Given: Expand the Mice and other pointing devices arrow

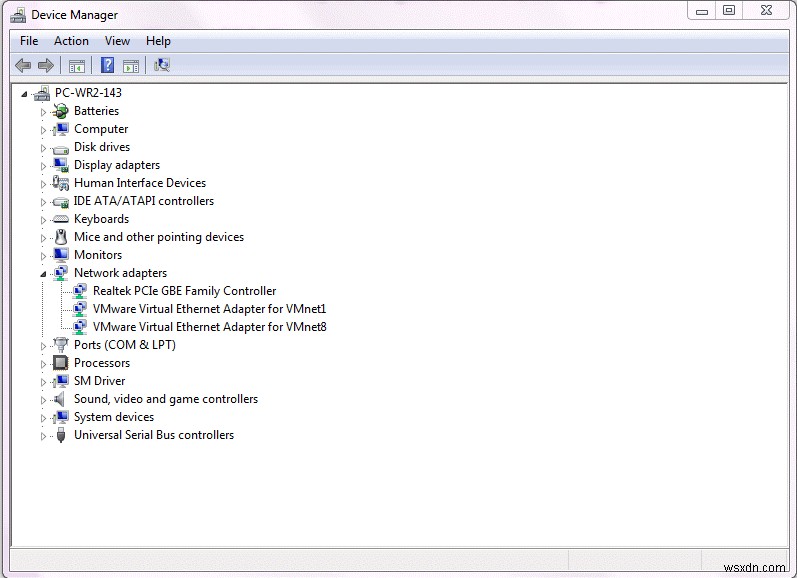Looking at the screenshot, I should [43, 238].
